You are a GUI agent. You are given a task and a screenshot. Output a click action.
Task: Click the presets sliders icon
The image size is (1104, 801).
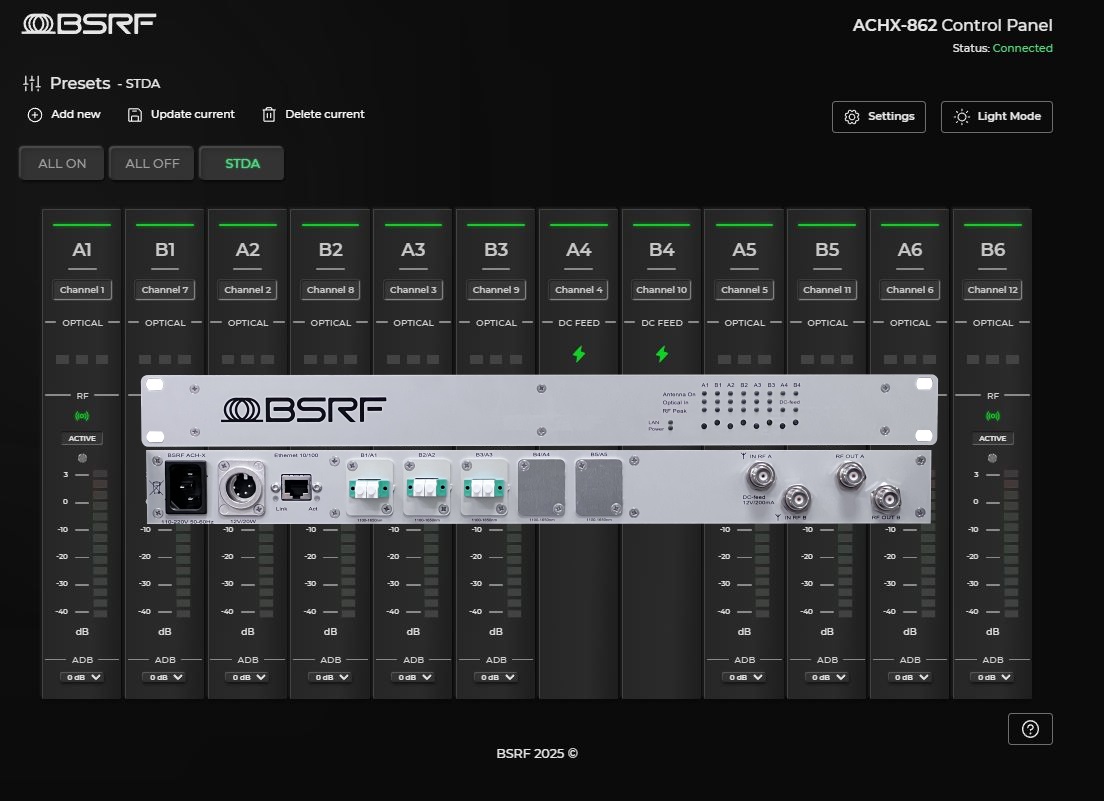point(32,84)
